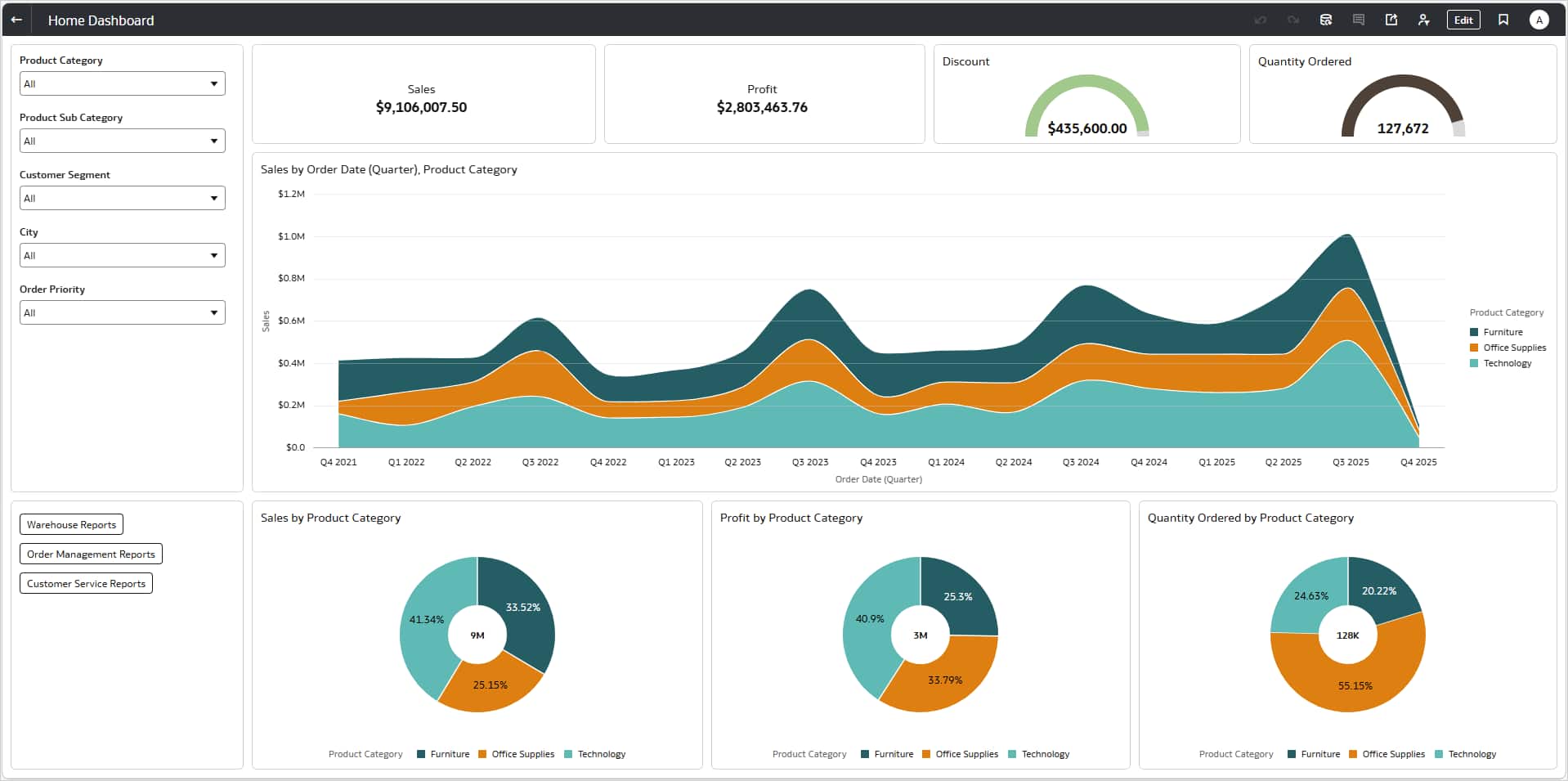The height and width of the screenshot is (781, 1568).
Task: Select the 24.63% slice in Quantity donut
Action: coord(1311,596)
